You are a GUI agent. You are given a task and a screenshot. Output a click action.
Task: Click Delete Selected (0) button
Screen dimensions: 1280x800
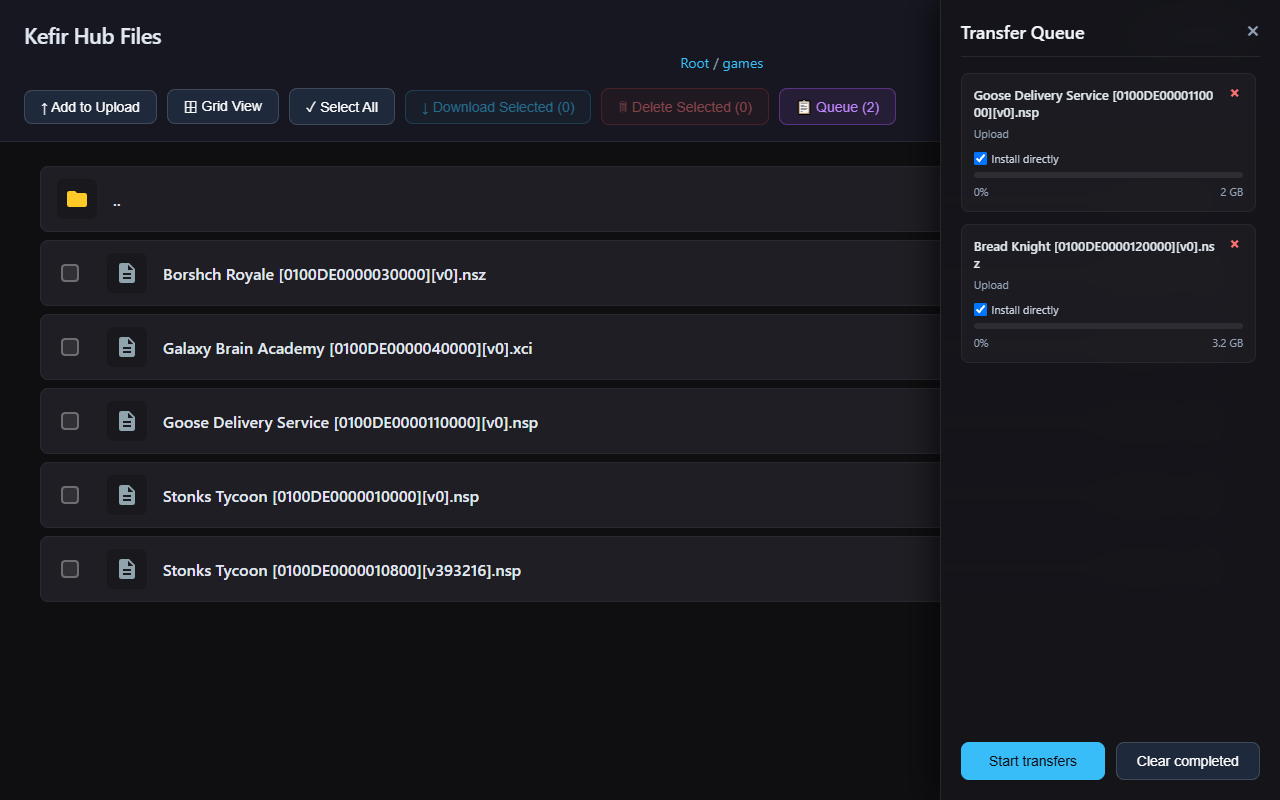coord(685,107)
